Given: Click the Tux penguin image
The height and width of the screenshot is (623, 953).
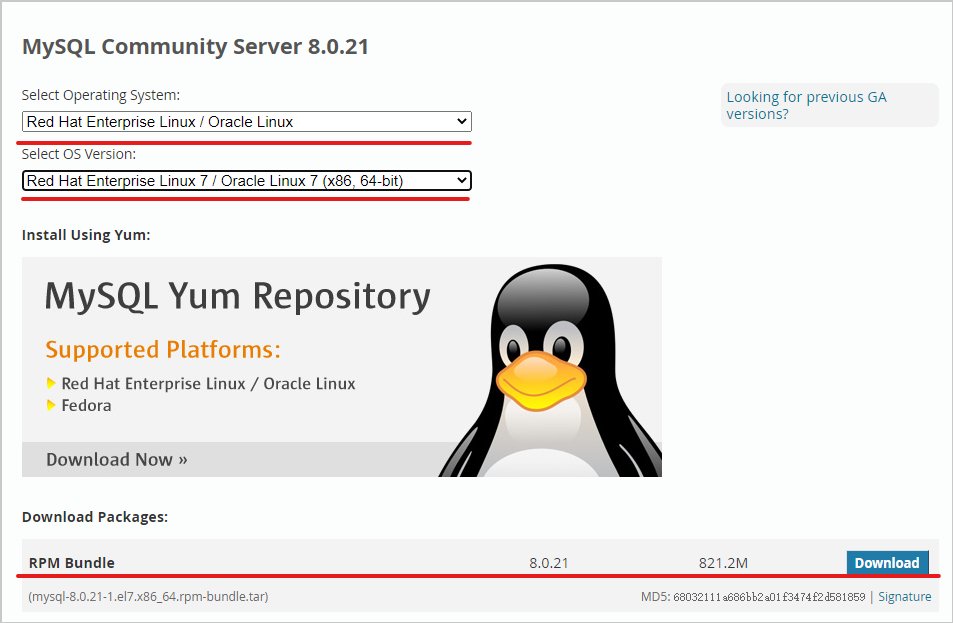Looking at the screenshot, I should pyautogui.click(x=550, y=370).
